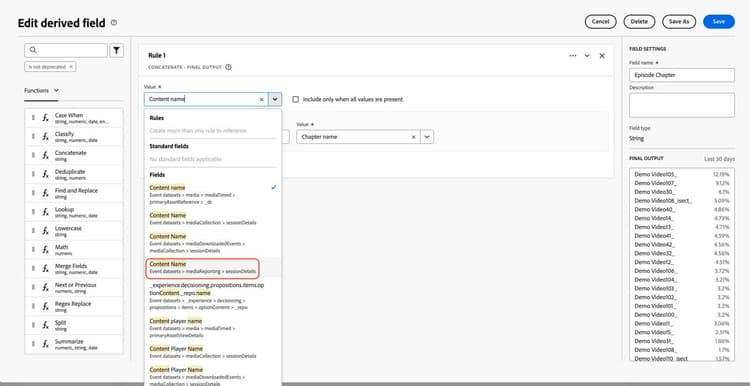Viewport: 750px width, 386px height.
Task: Select the Case When function icon
Action: (x=45, y=118)
